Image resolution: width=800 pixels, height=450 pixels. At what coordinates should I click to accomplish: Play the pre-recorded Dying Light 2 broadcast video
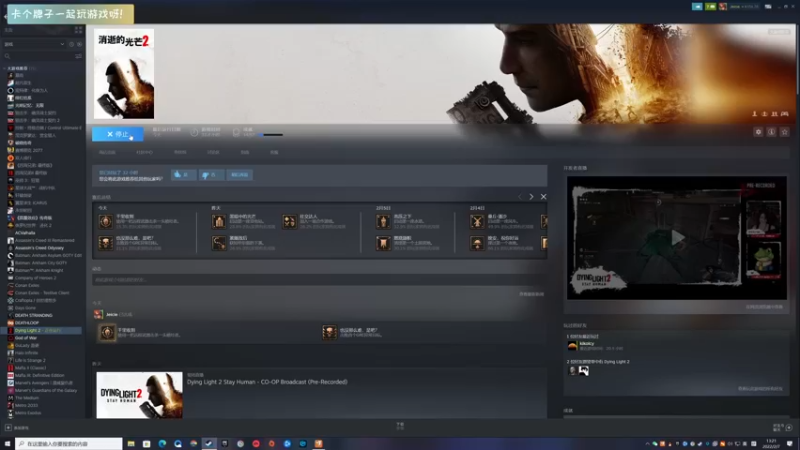[x=677, y=237]
